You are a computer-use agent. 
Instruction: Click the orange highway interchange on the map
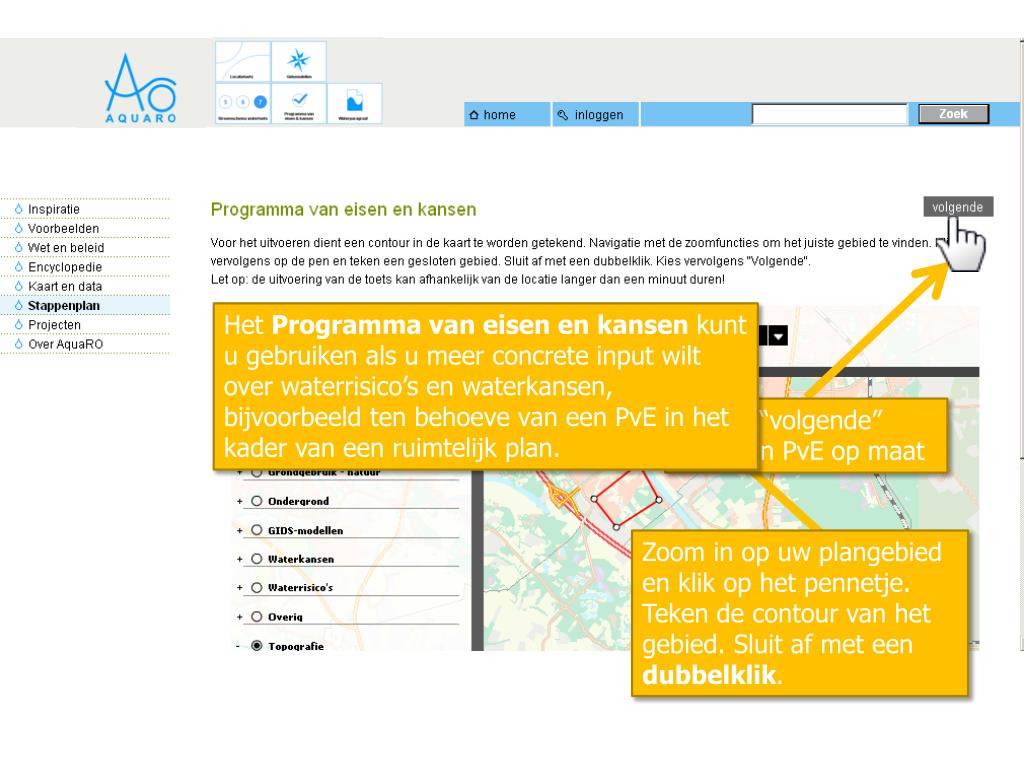pos(565,498)
